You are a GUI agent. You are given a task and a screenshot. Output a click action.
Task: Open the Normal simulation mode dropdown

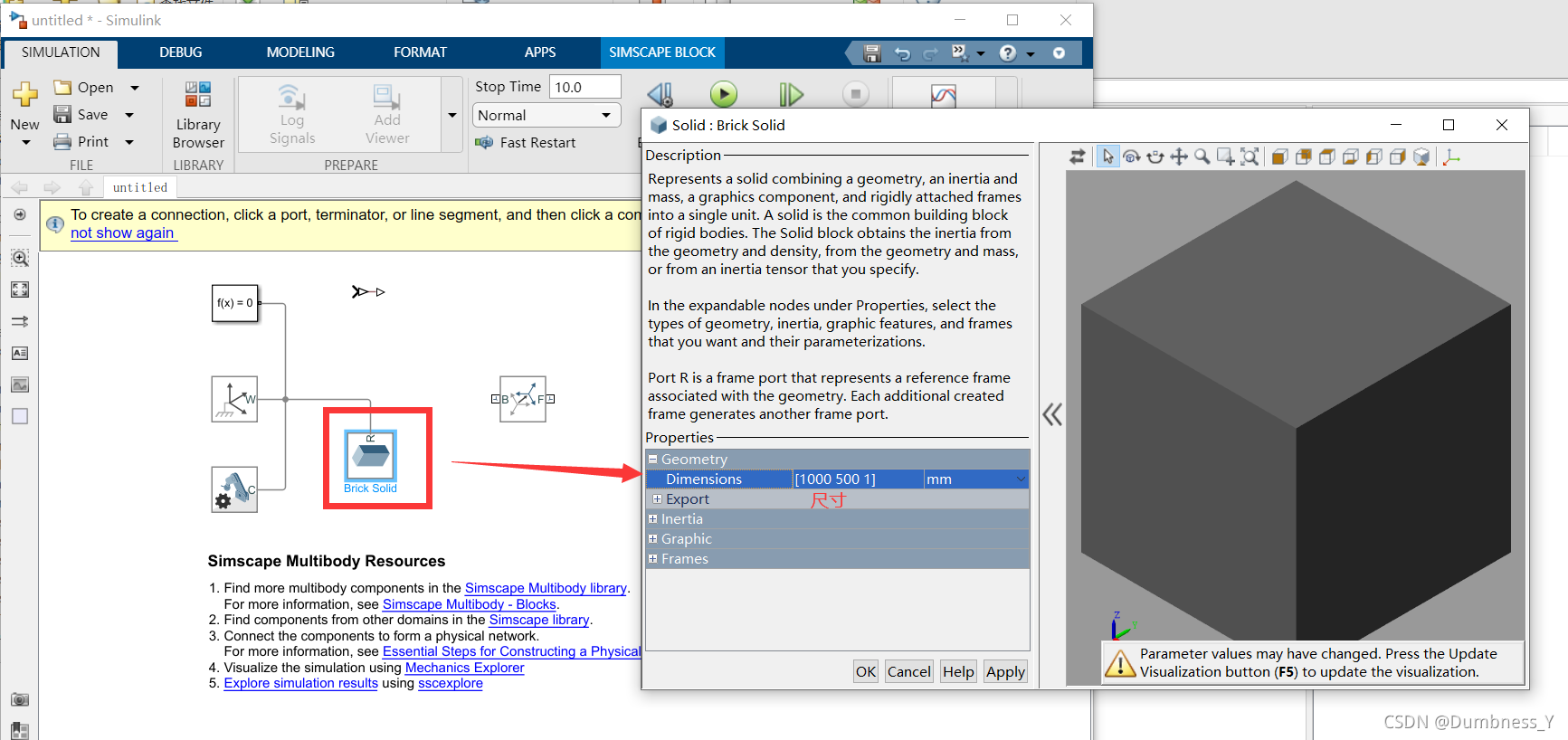coord(546,115)
